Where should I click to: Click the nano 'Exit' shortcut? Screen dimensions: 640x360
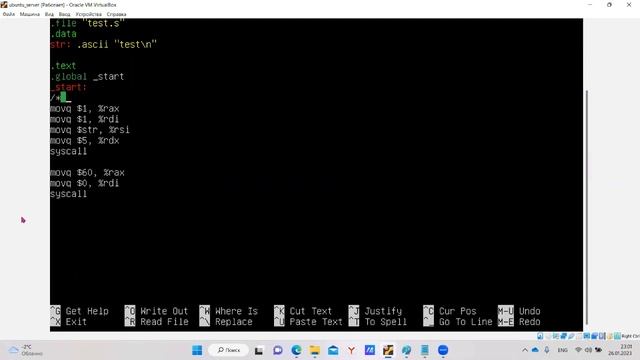[x=69, y=322]
